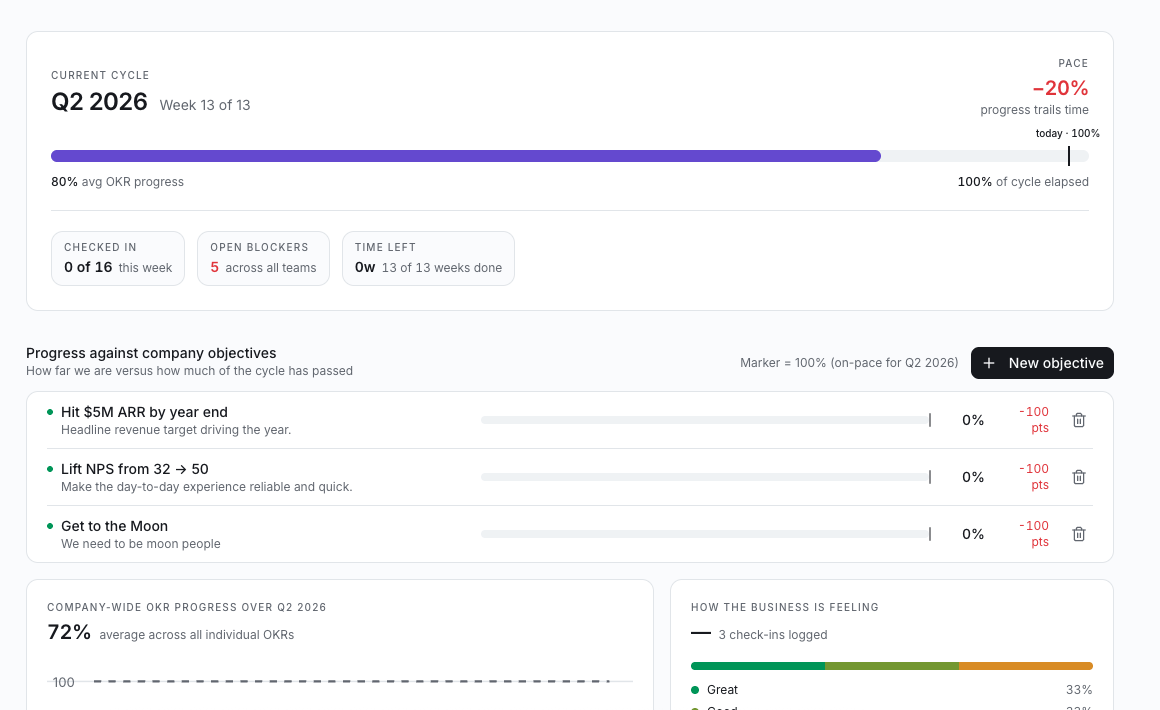Click the Open Blockers stat card
Viewport: 1160px width, 710px height.
click(x=263, y=258)
